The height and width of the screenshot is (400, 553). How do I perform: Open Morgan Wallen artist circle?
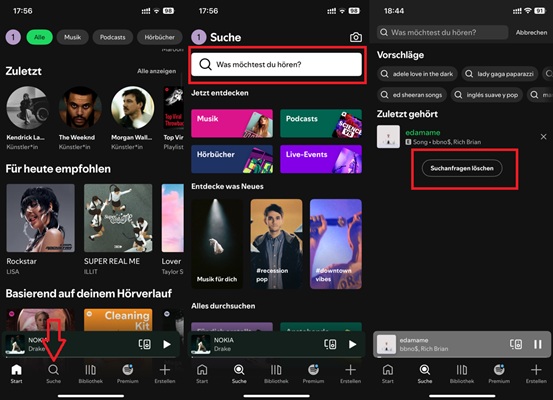133,108
